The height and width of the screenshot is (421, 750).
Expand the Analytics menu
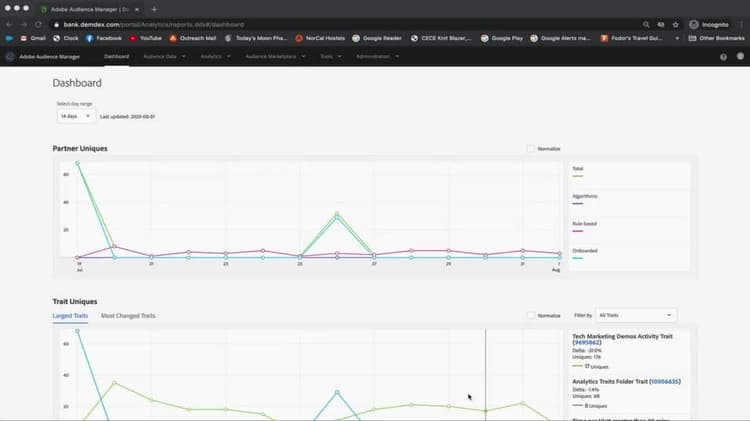point(215,56)
